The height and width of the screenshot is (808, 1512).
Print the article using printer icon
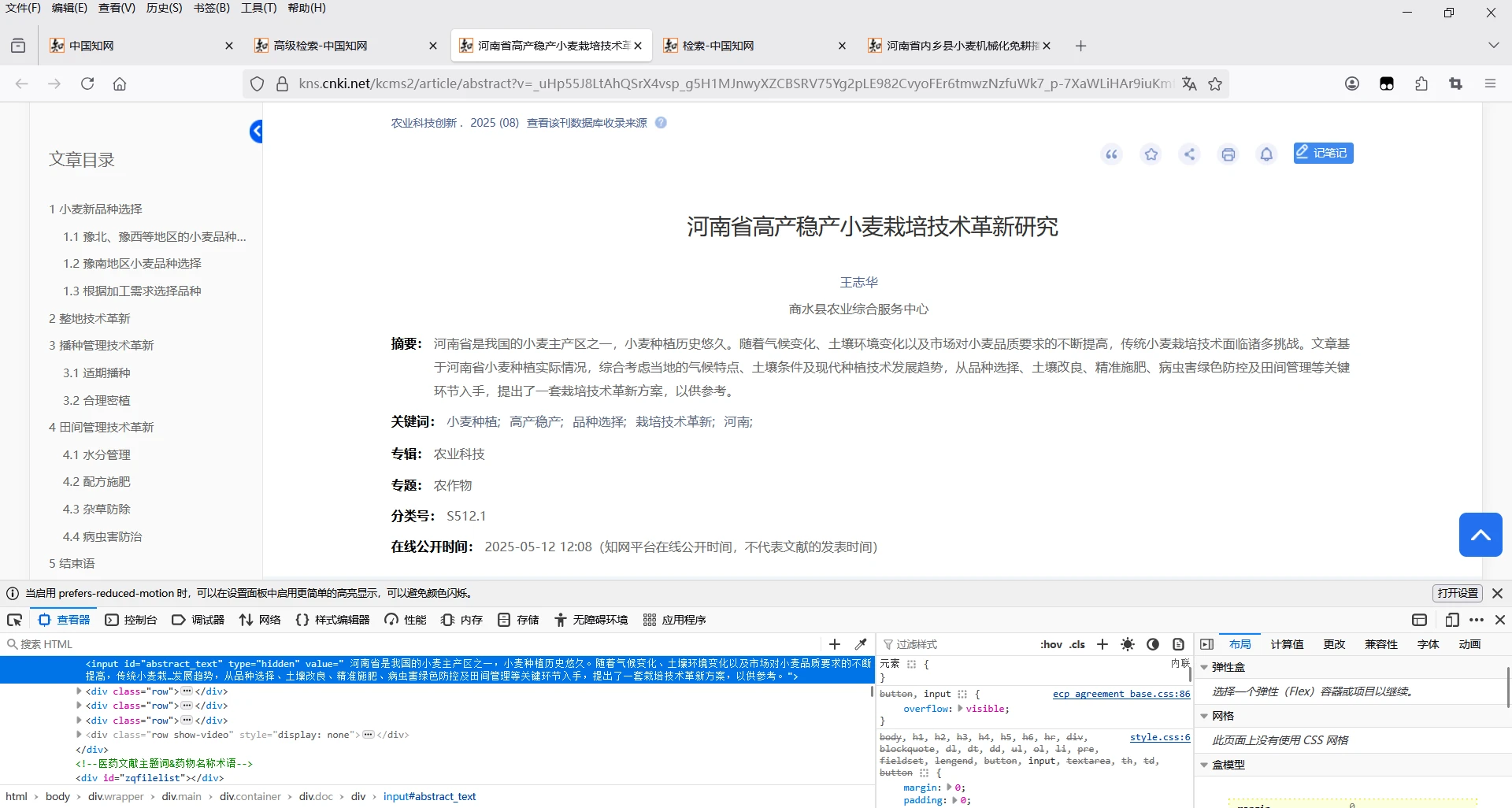[1228, 154]
